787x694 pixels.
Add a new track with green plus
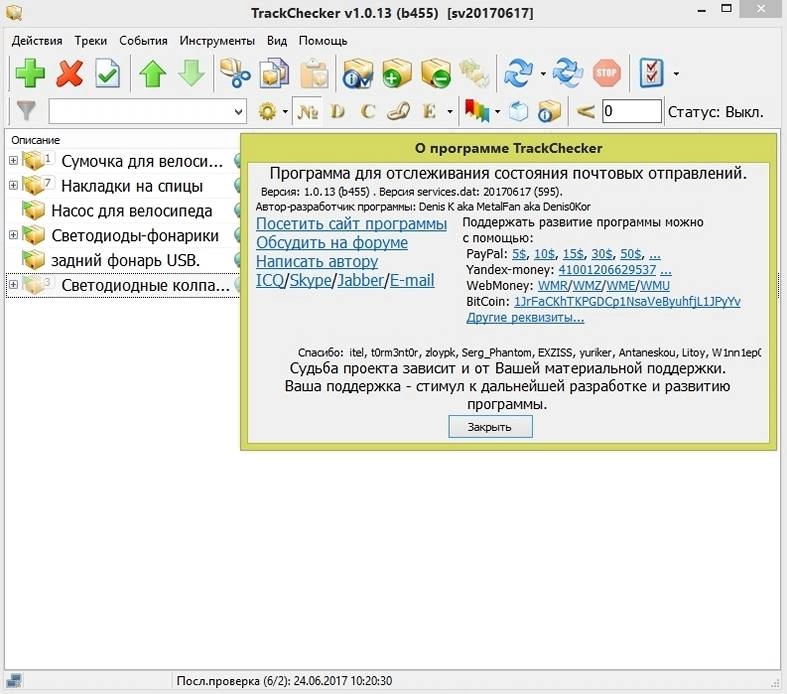(x=30, y=74)
